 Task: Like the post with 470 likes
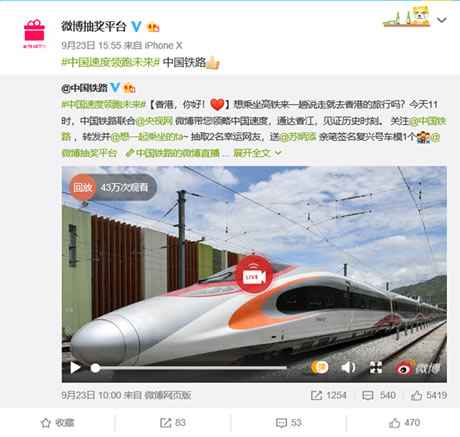404,423
